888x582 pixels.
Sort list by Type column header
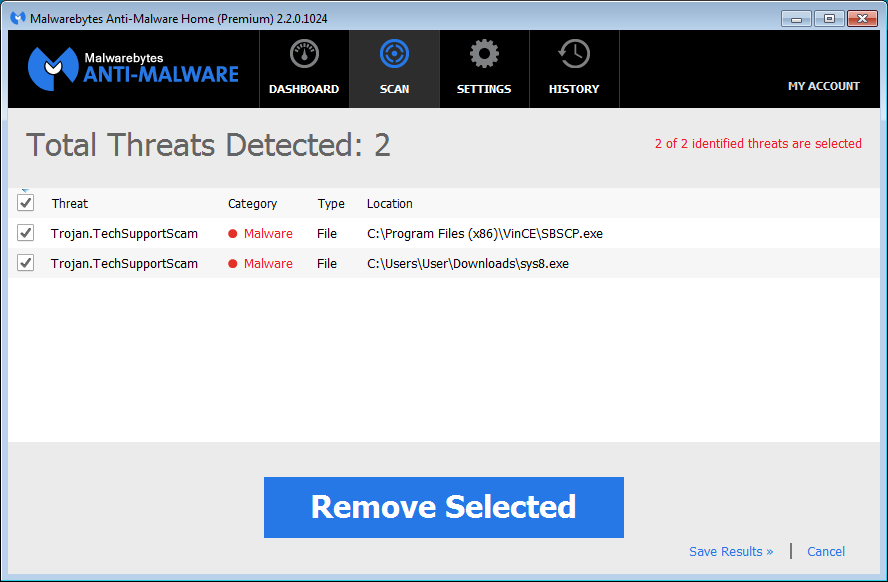click(x=331, y=204)
